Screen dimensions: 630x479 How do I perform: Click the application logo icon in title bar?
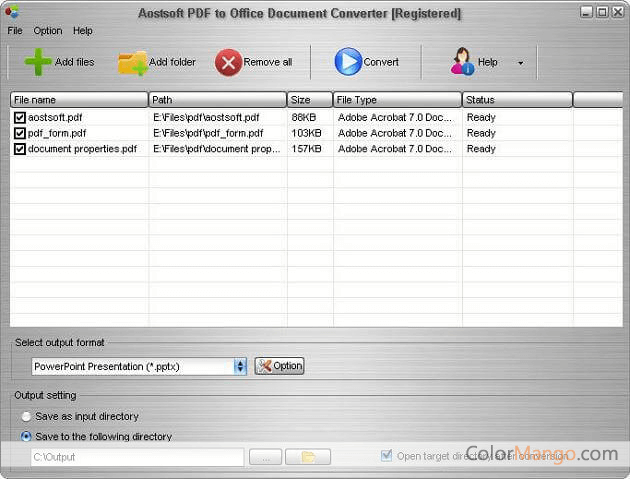click(12, 11)
